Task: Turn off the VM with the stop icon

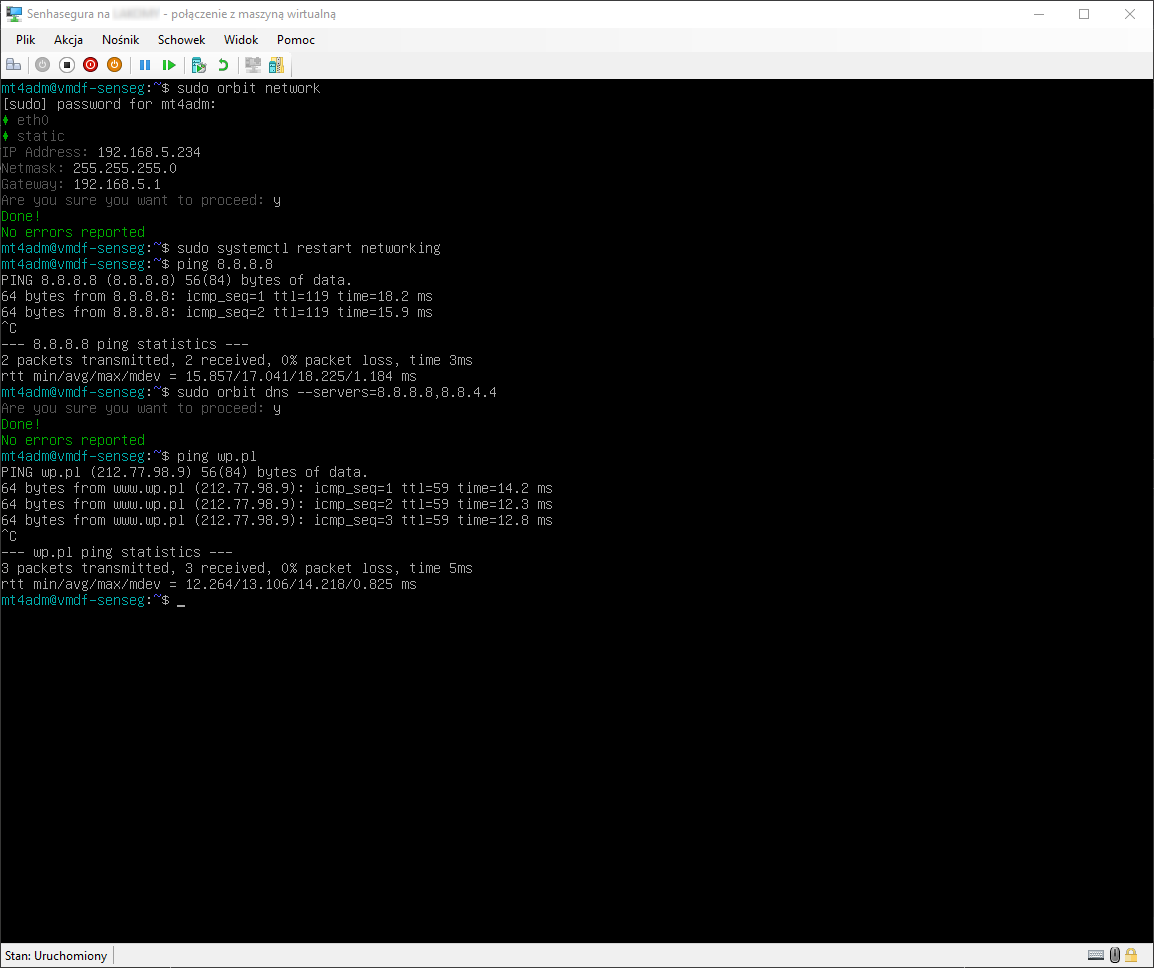Action: [67, 65]
